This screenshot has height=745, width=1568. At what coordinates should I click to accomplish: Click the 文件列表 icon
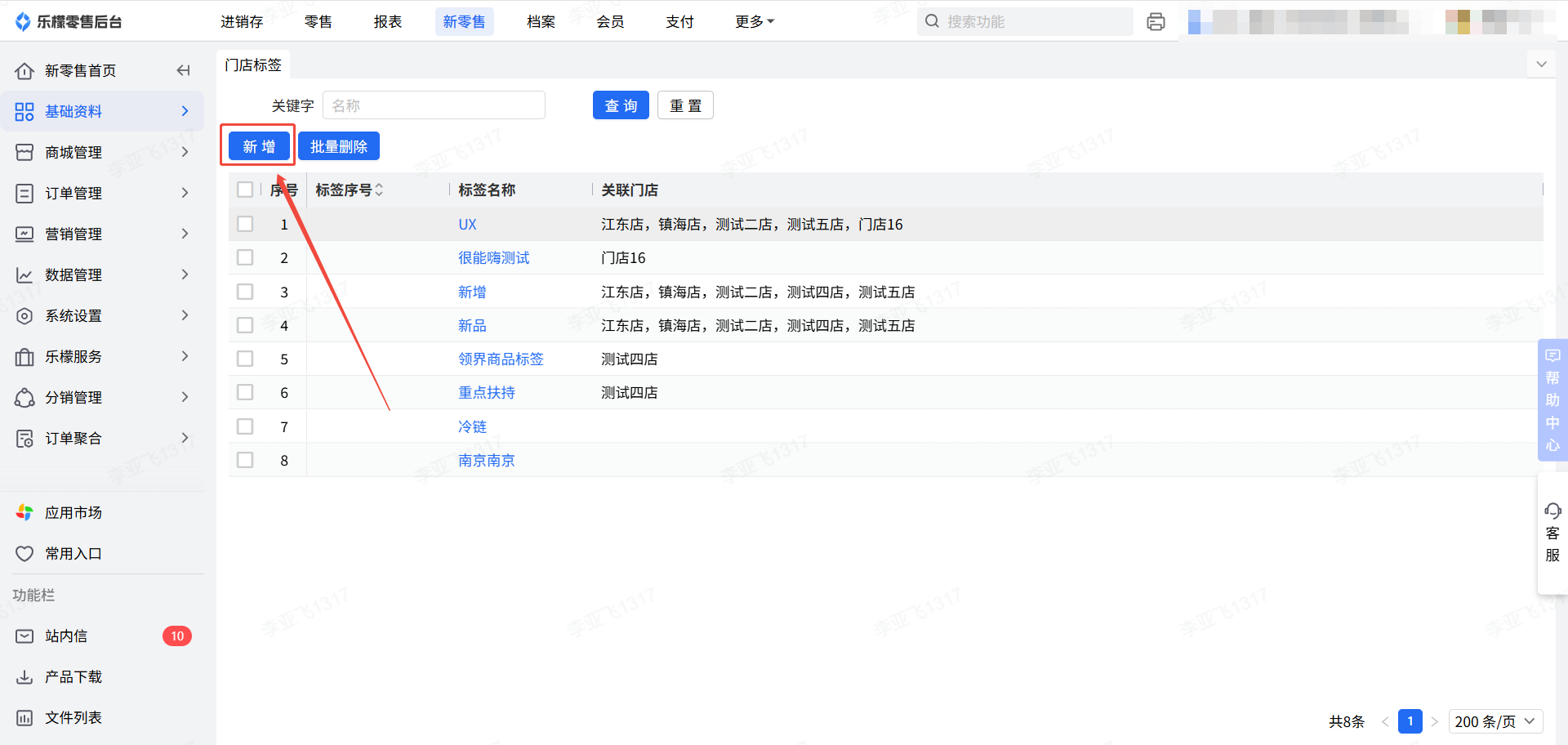point(24,717)
